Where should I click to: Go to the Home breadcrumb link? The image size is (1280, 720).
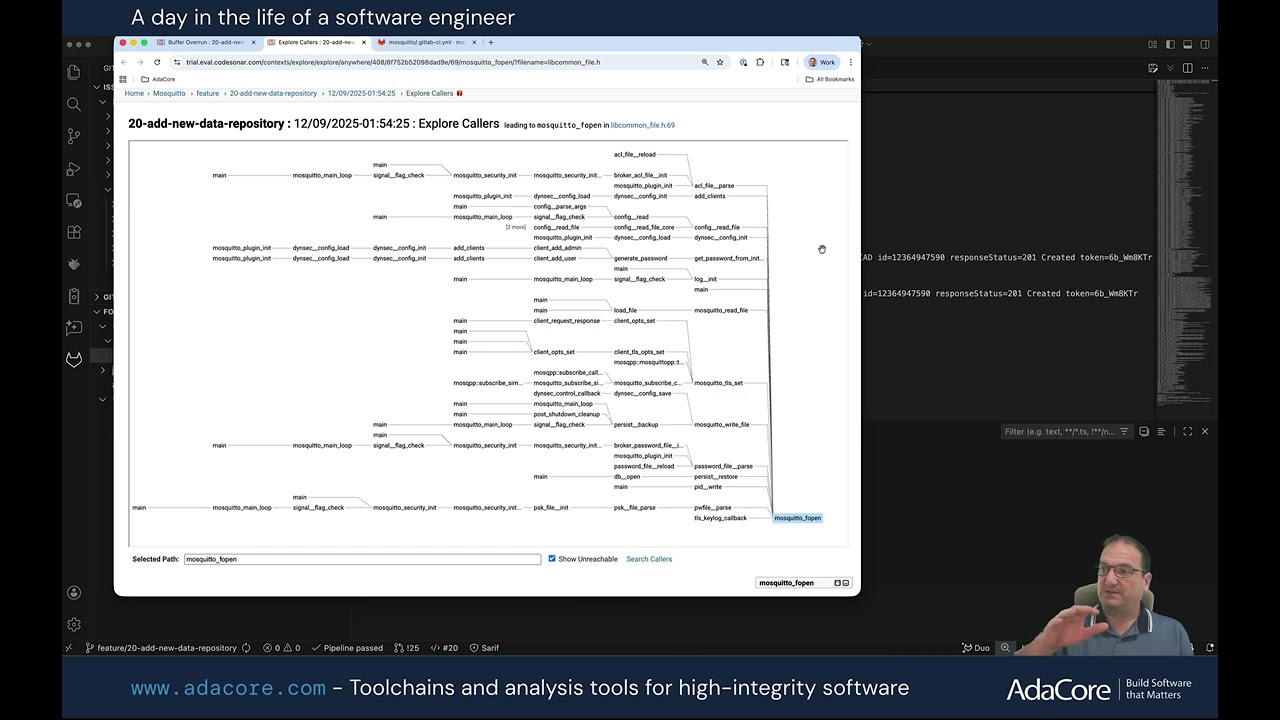pos(134,93)
